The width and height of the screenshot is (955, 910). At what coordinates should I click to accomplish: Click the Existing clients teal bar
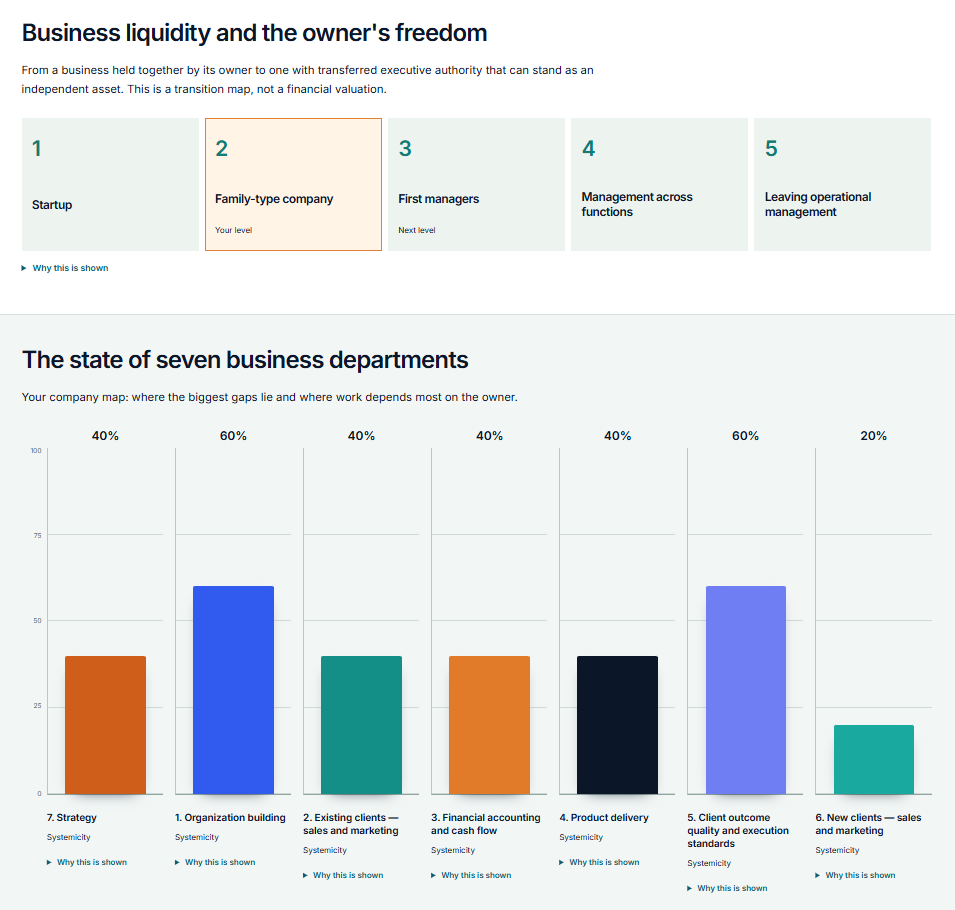(361, 725)
